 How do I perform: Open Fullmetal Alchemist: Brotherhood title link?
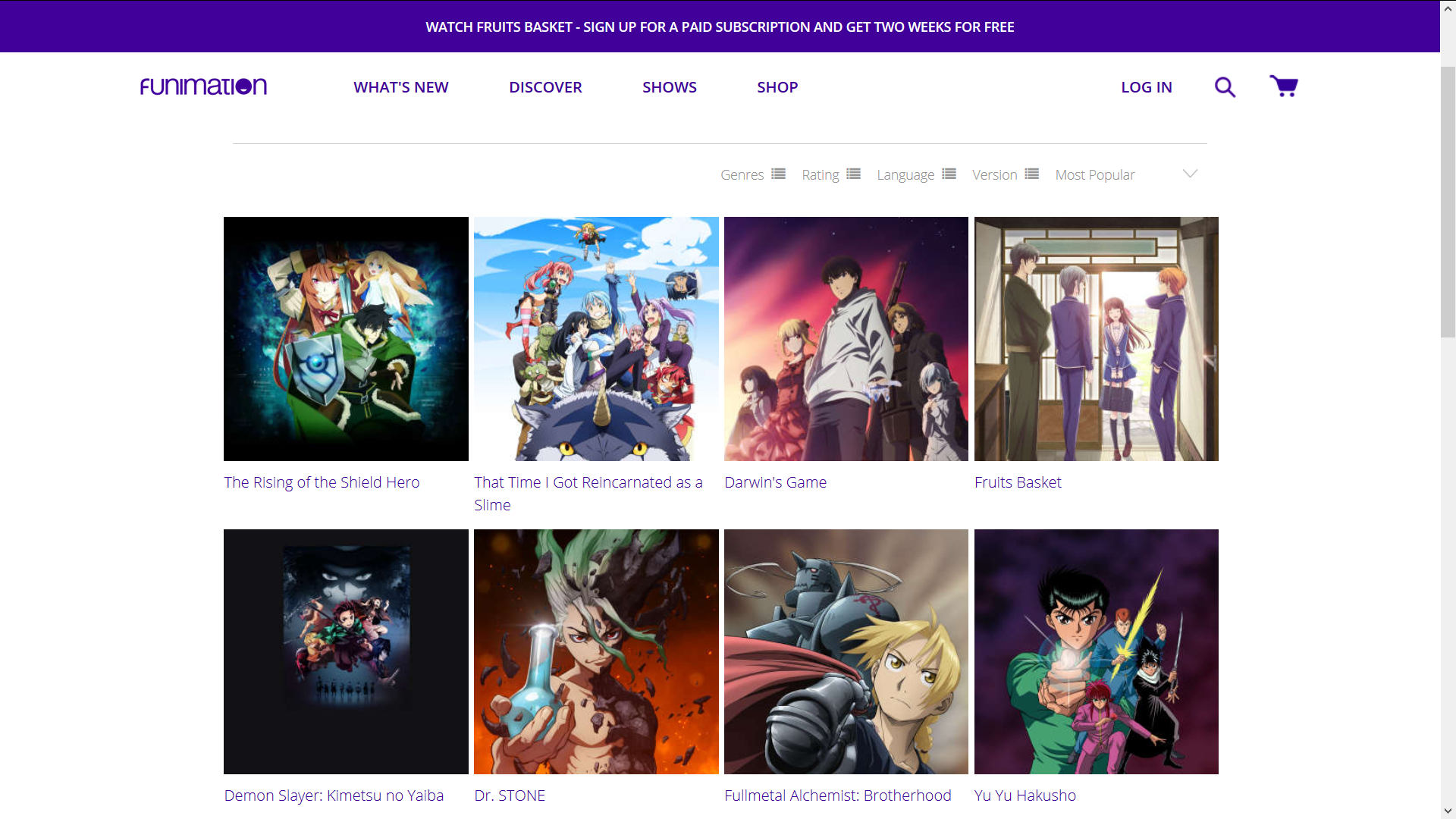tap(837, 795)
